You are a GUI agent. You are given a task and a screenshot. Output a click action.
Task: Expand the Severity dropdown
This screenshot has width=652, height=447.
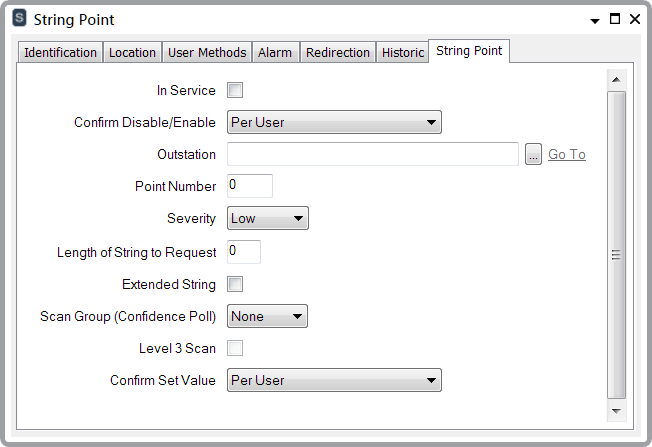268,218
